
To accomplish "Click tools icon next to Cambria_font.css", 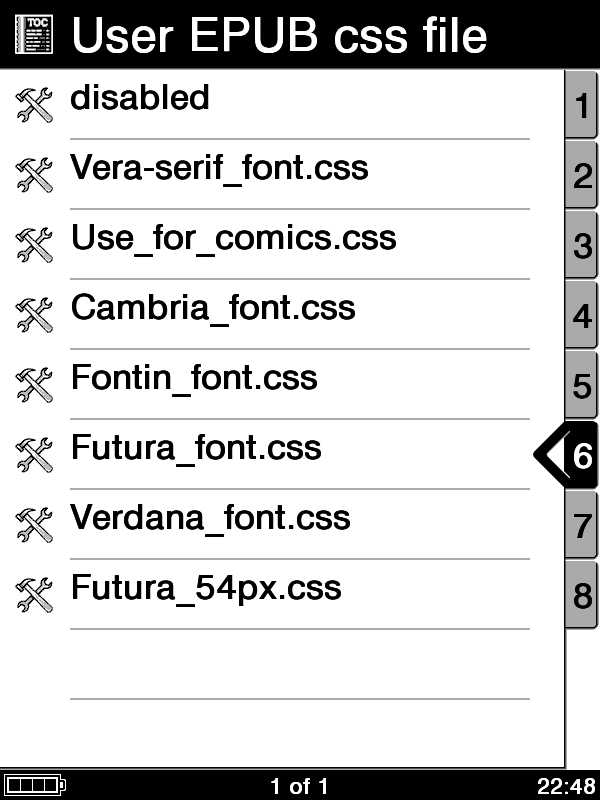I will click(35, 314).
